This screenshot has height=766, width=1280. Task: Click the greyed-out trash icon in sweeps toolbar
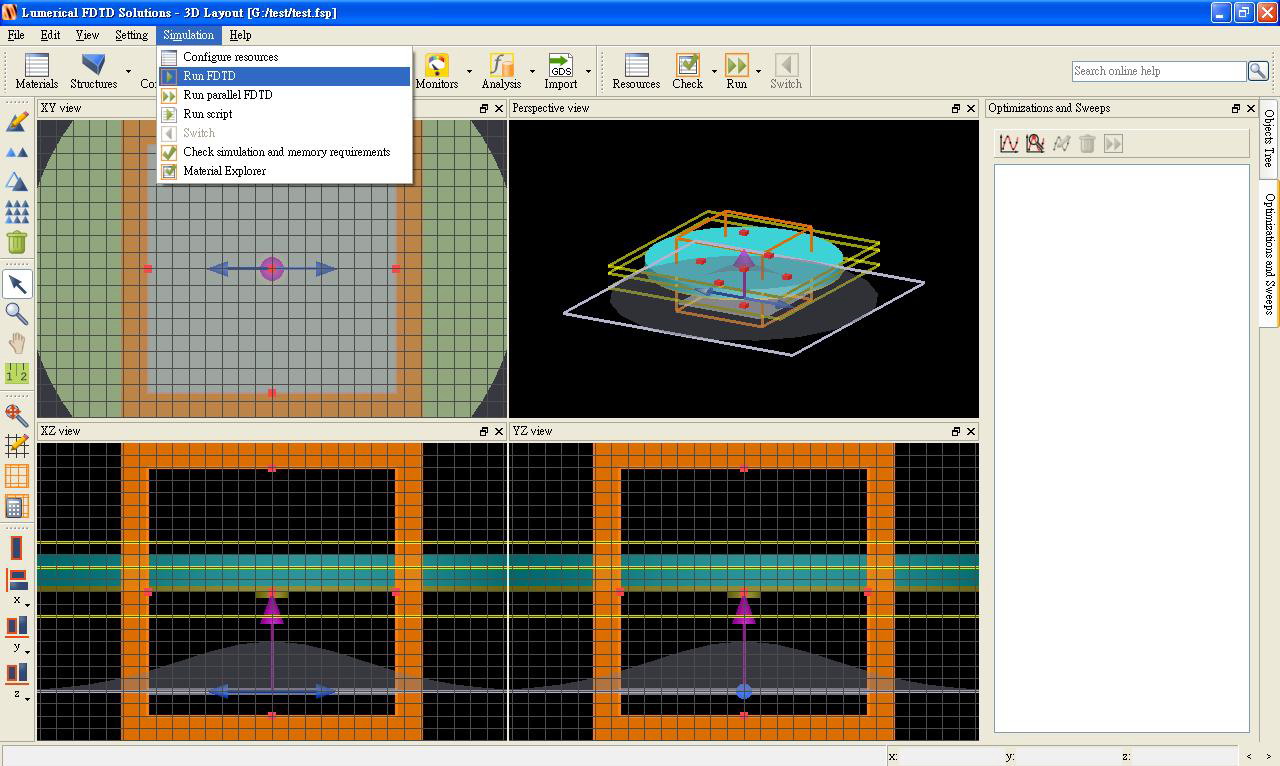(x=1087, y=144)
